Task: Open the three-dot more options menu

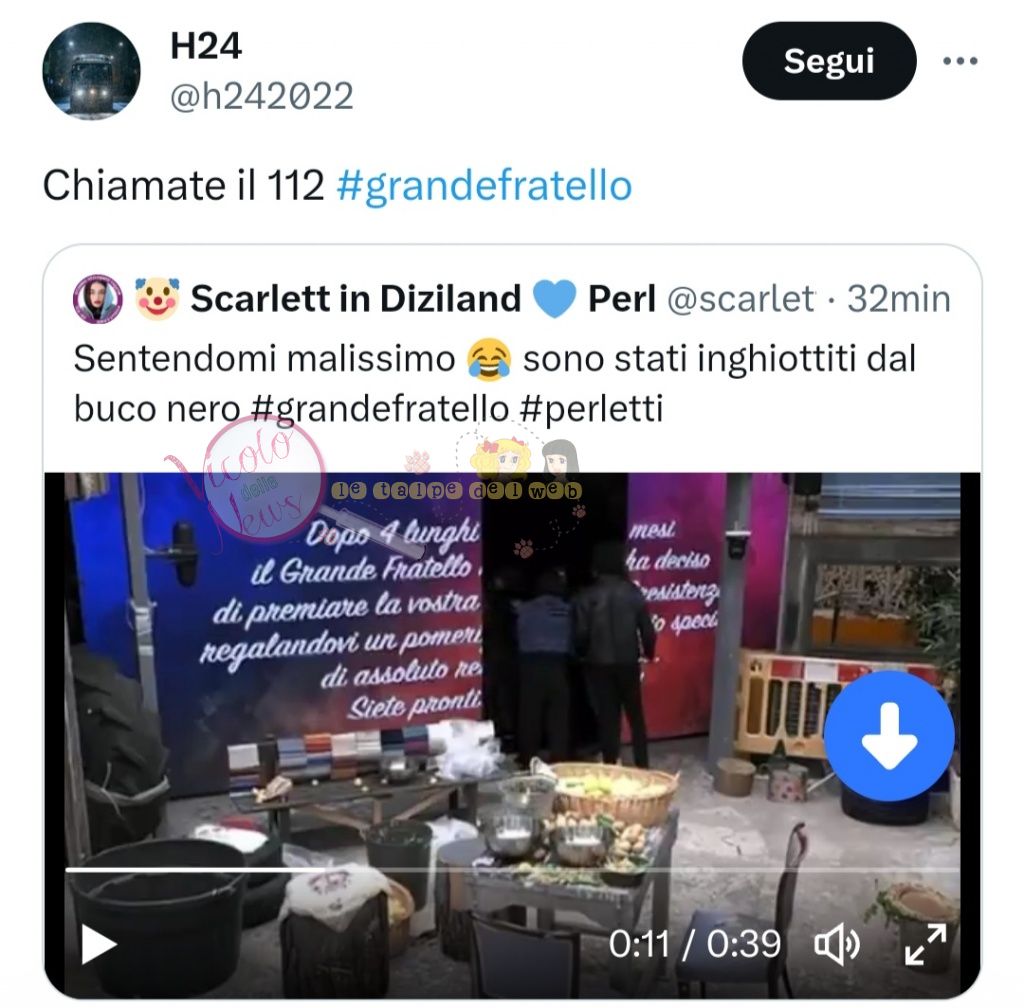Action: point(960,61)
